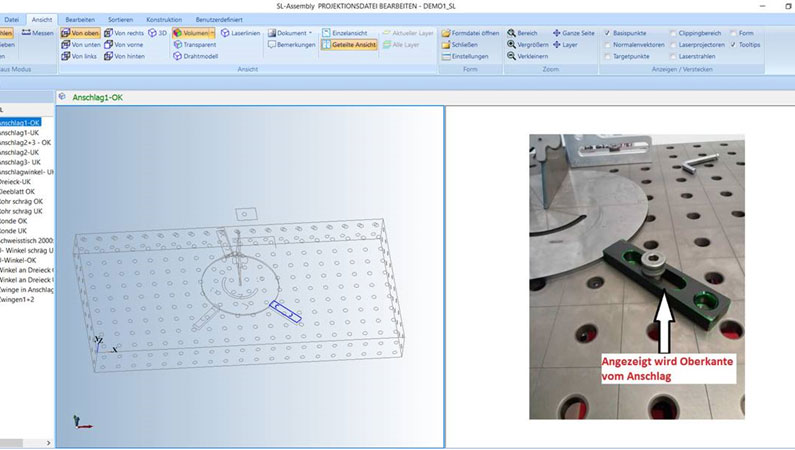Switch to Drahtmodell wireframe mode
This screenshot has height=450, width=795.
(198, 57)
